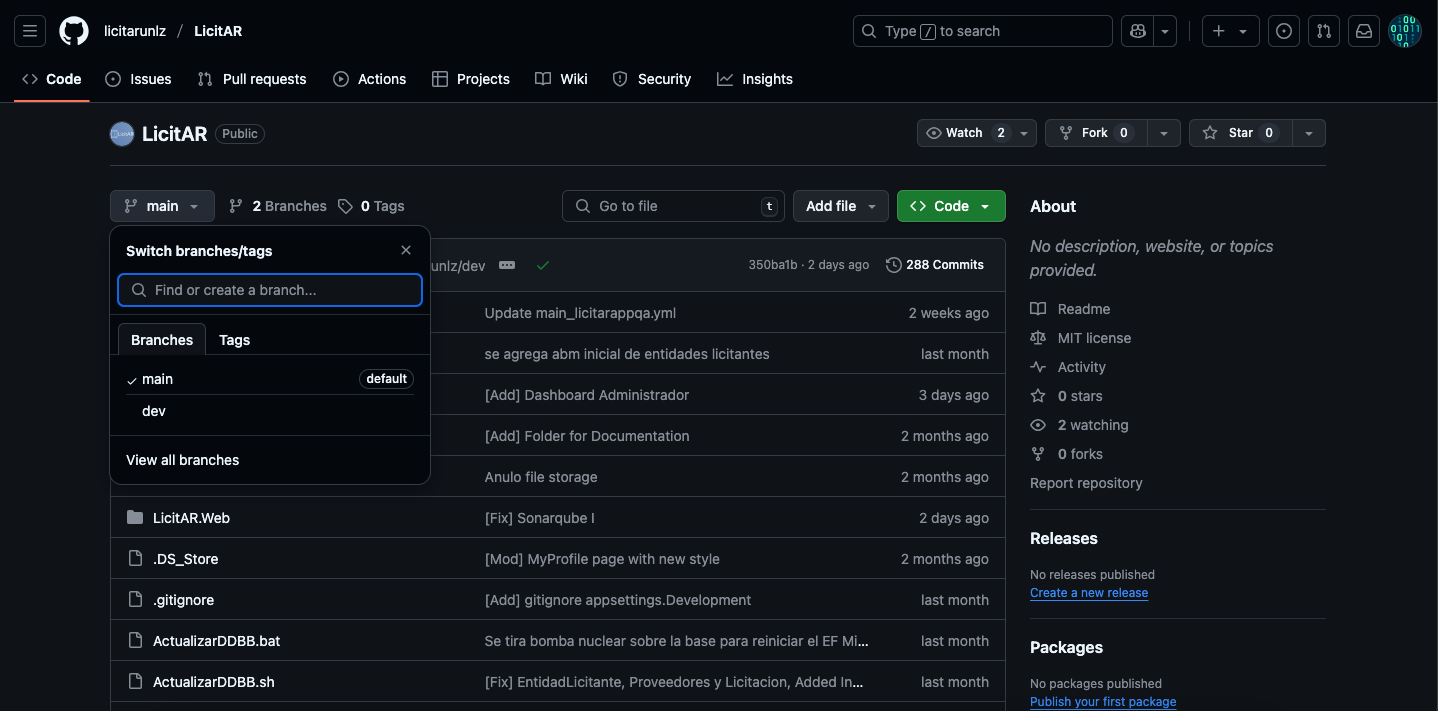
Task: Expand the Fork options arrow
Action: point(1163,133)
